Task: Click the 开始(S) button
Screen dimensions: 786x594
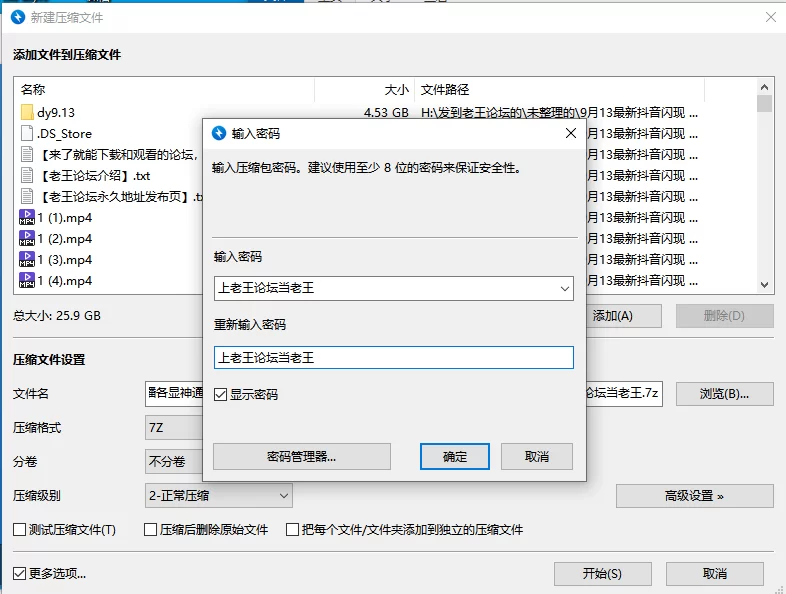Action: click(x=603, y=573)
